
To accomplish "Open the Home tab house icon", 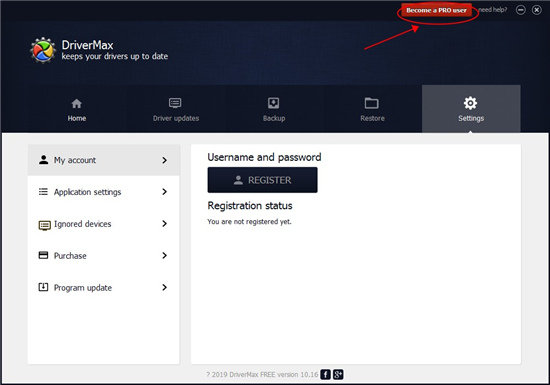I will 76,103.
